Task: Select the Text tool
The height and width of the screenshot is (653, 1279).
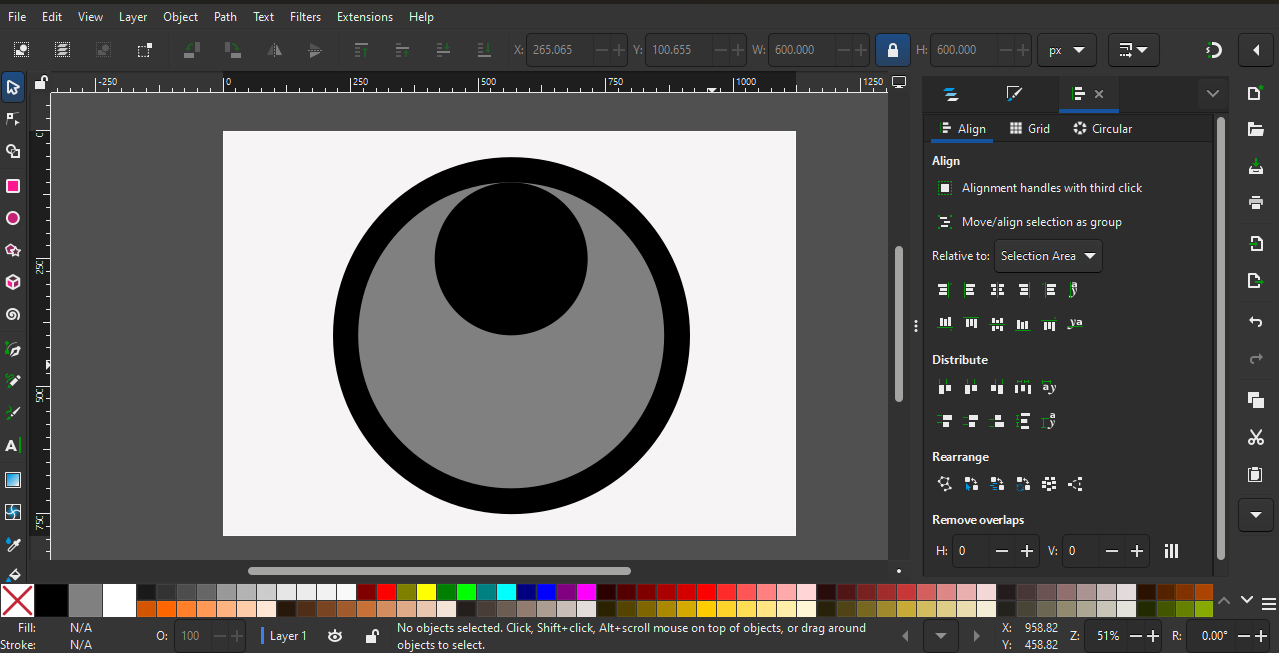Action: tap(13, 446)
